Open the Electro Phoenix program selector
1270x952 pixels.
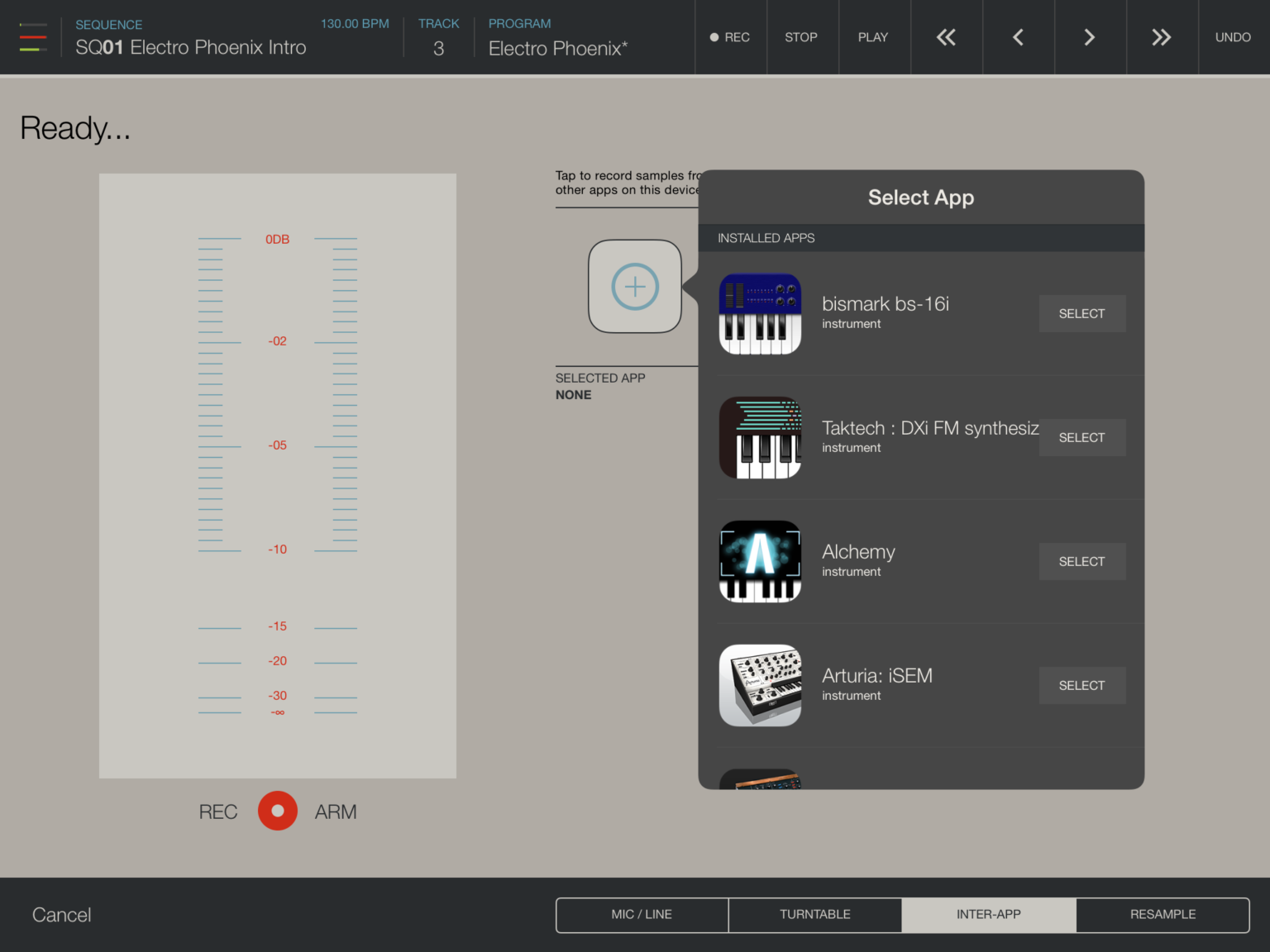[558, 48]
